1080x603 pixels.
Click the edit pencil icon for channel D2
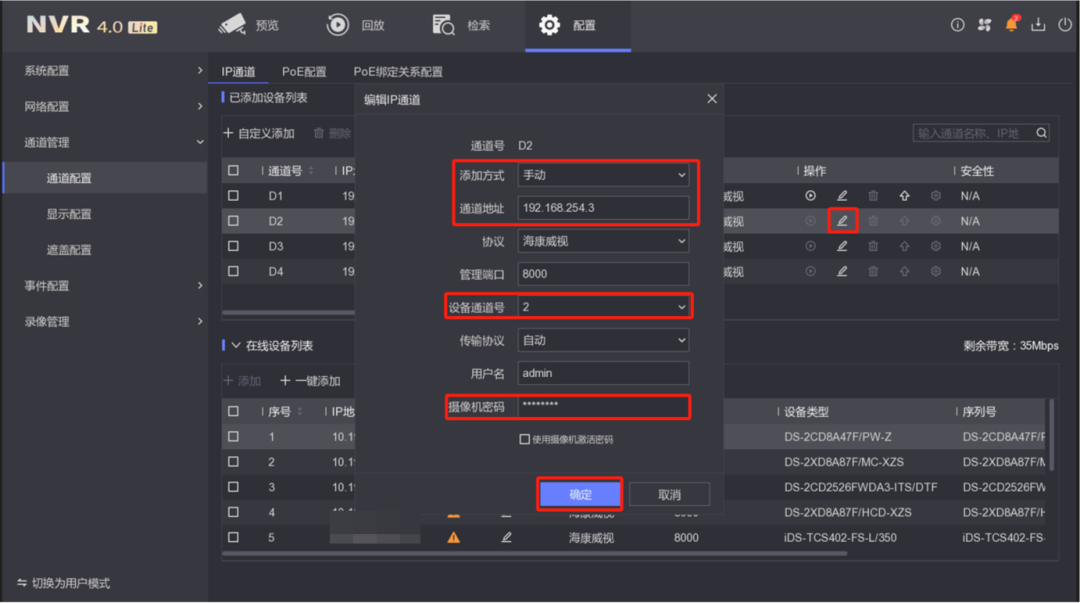click(x=842, y=221)
